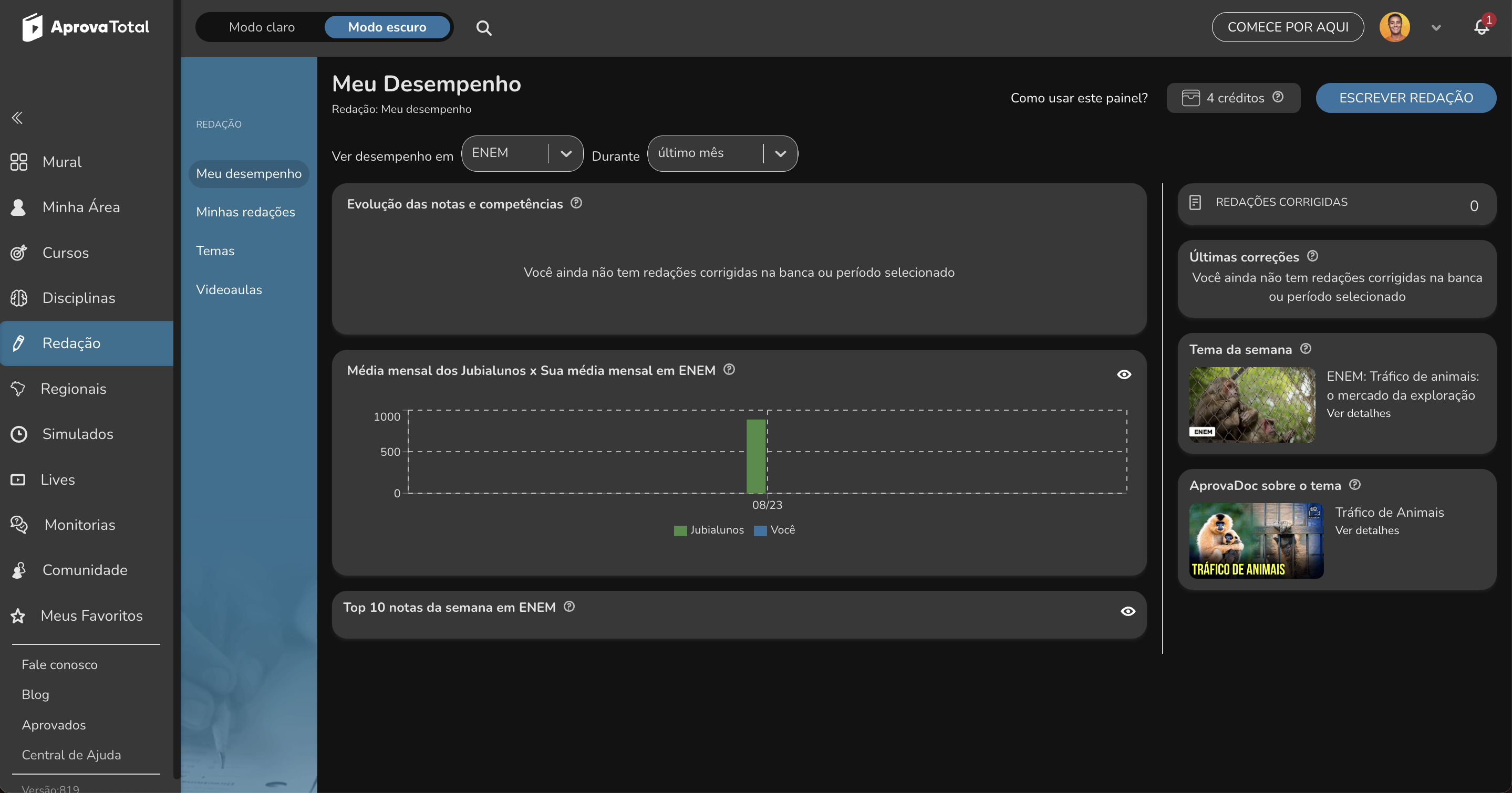Click the AprovaTotal logo

point(86,27)
